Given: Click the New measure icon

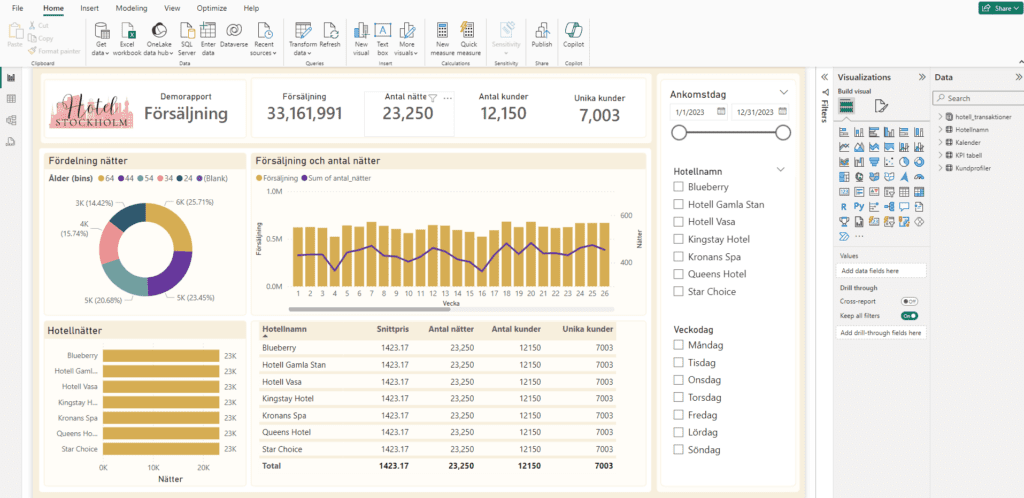Looking at the screenshot, I should point(442,30).
